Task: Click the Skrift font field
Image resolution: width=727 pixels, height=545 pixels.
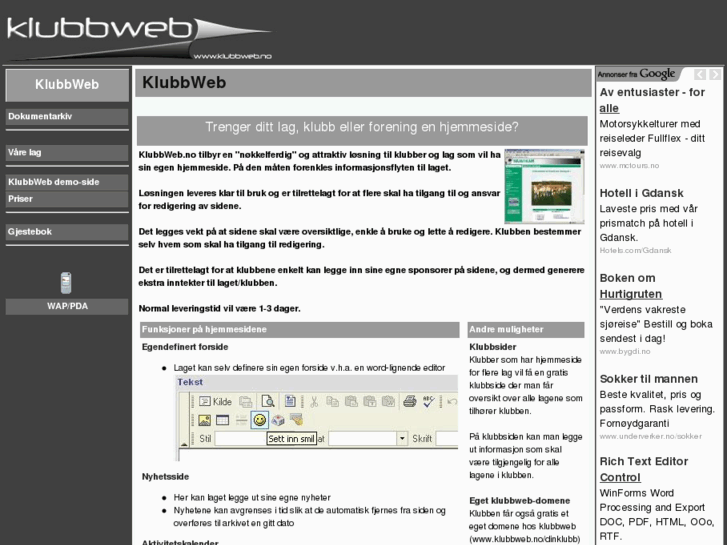Action: pos(447,438)
